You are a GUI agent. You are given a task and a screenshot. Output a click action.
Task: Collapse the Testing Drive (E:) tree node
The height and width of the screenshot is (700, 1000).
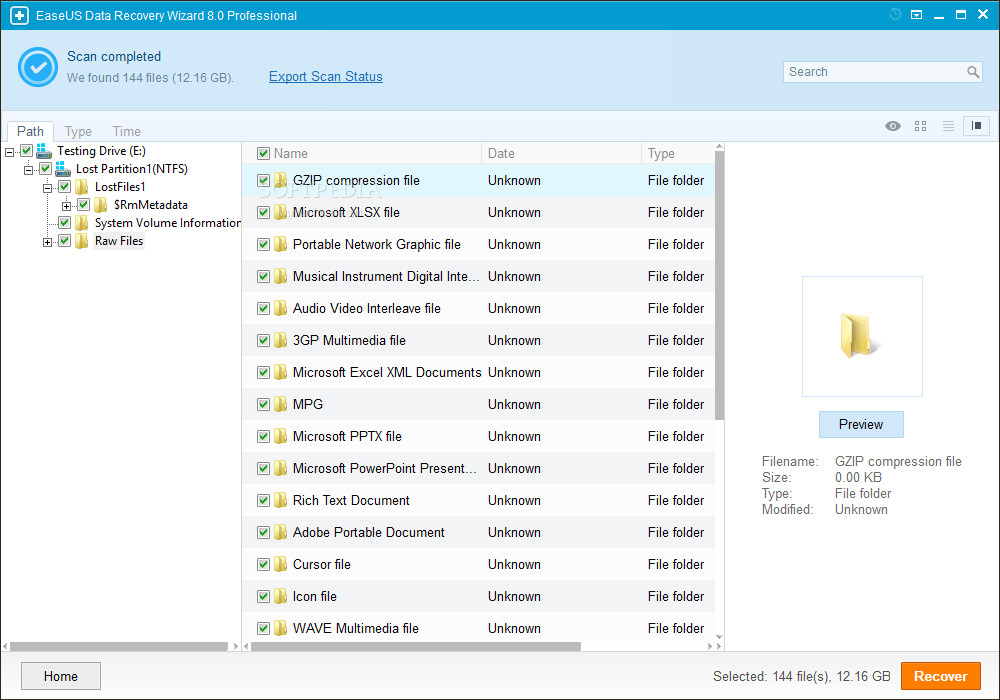9,152
